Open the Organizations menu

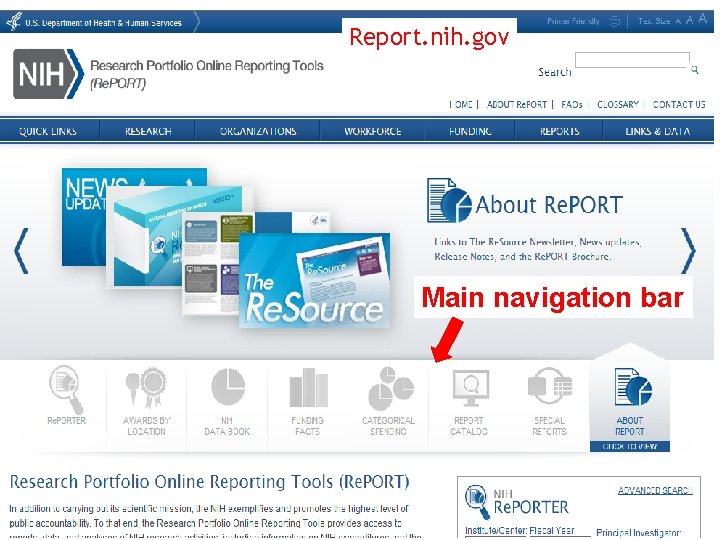[x=258, y=131]
